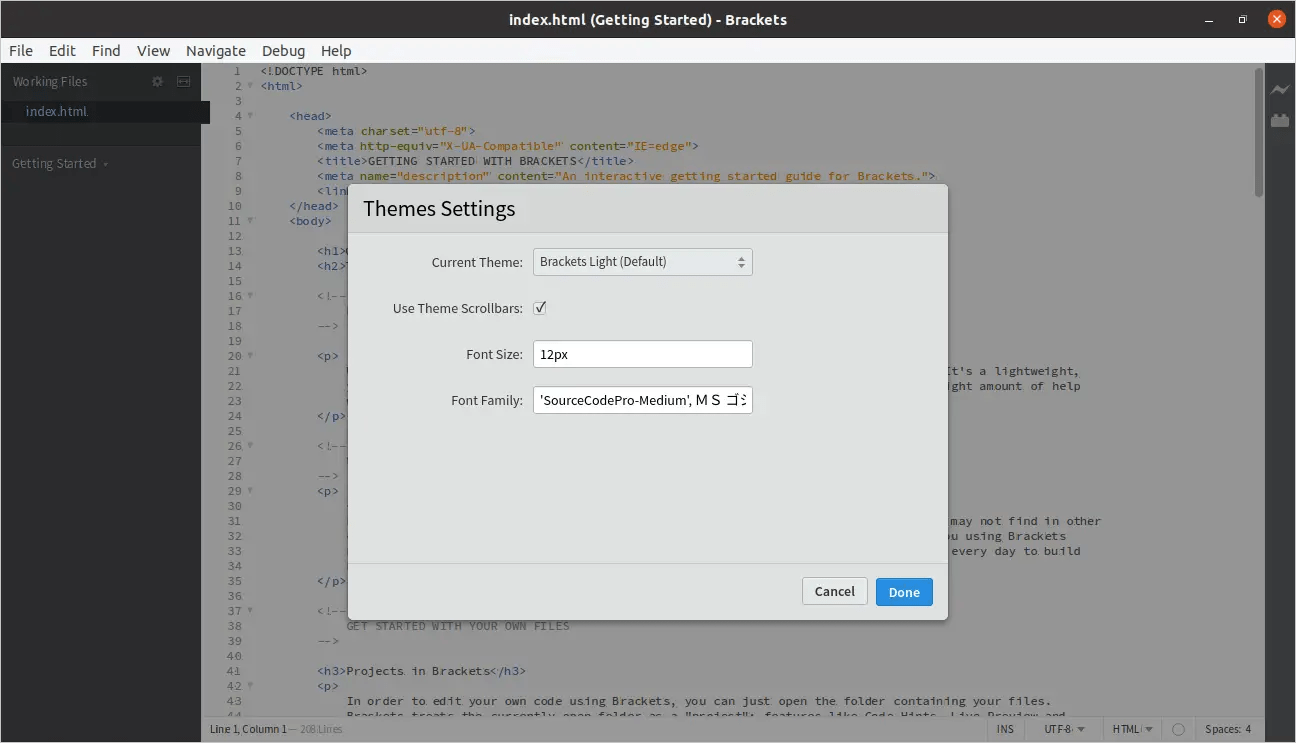
Task: Open the Working Files settings gear
Action: point(157,81)
